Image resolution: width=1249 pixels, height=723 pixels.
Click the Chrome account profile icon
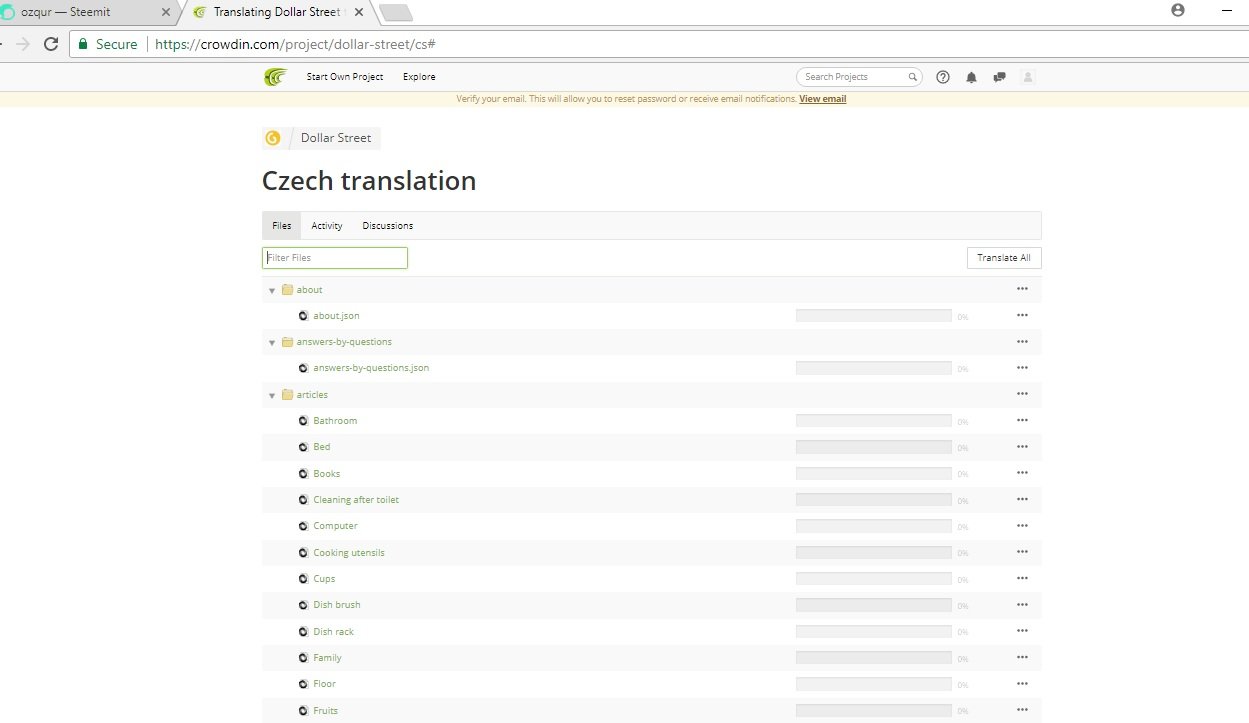pos(1177,10)
